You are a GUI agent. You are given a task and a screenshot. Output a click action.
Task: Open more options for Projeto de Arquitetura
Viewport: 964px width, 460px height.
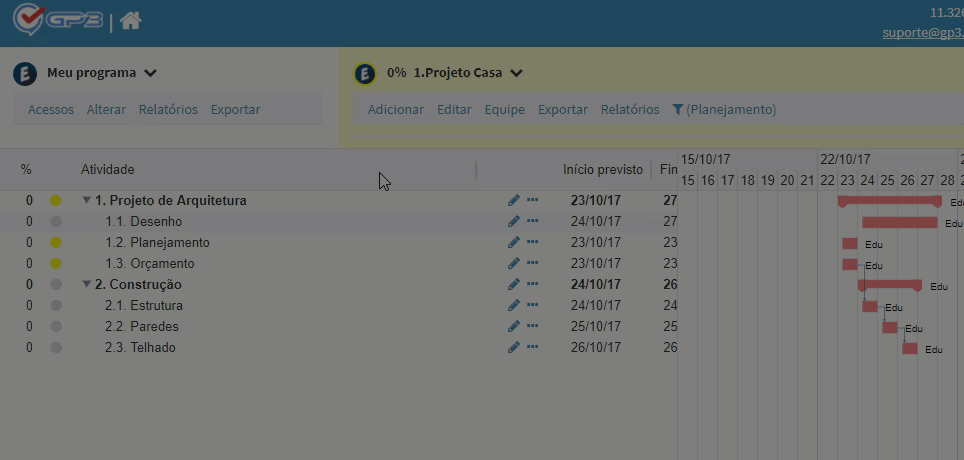pos(532,200)
